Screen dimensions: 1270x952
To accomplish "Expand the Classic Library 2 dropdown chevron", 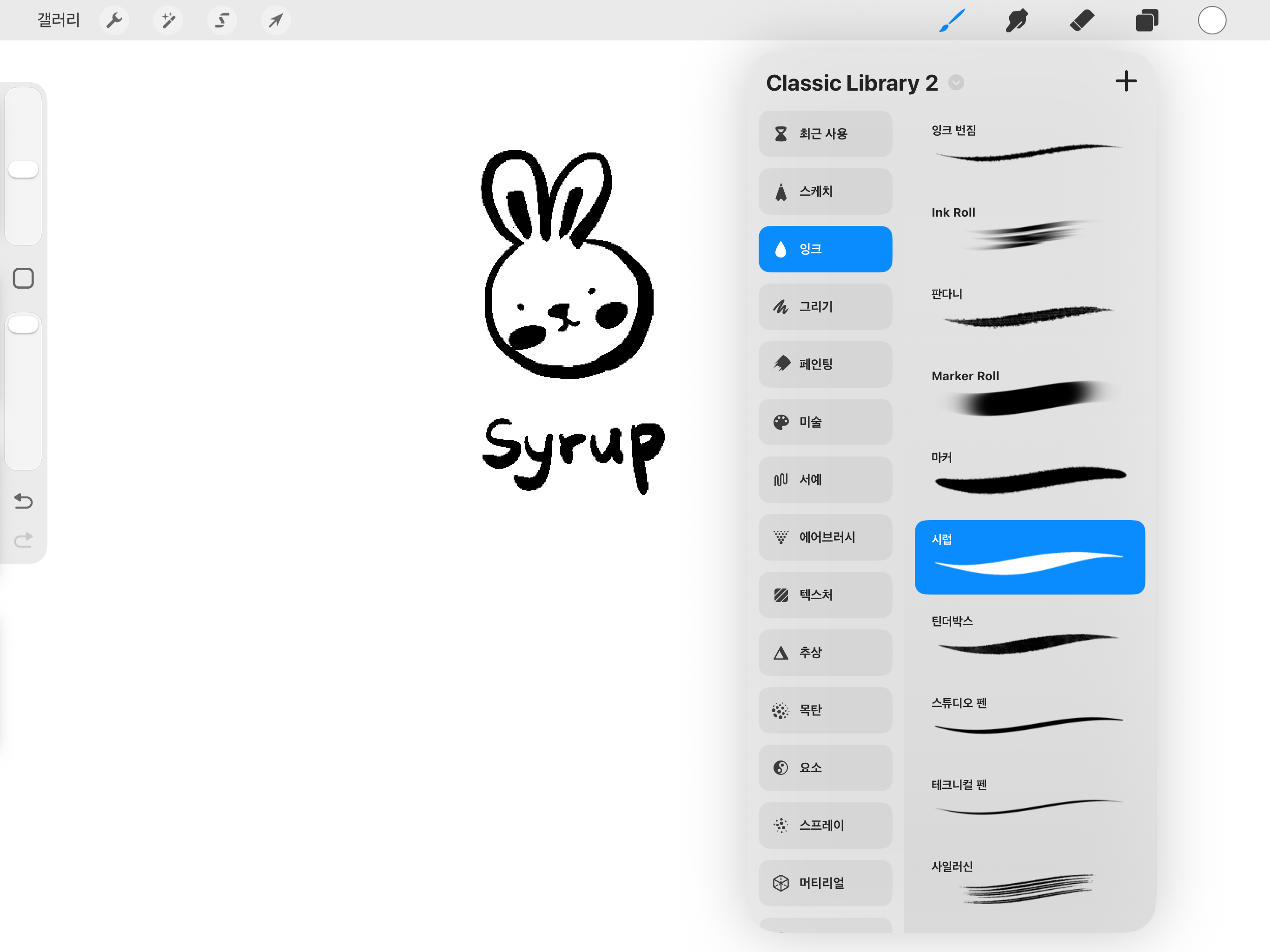I will point(956,83).
